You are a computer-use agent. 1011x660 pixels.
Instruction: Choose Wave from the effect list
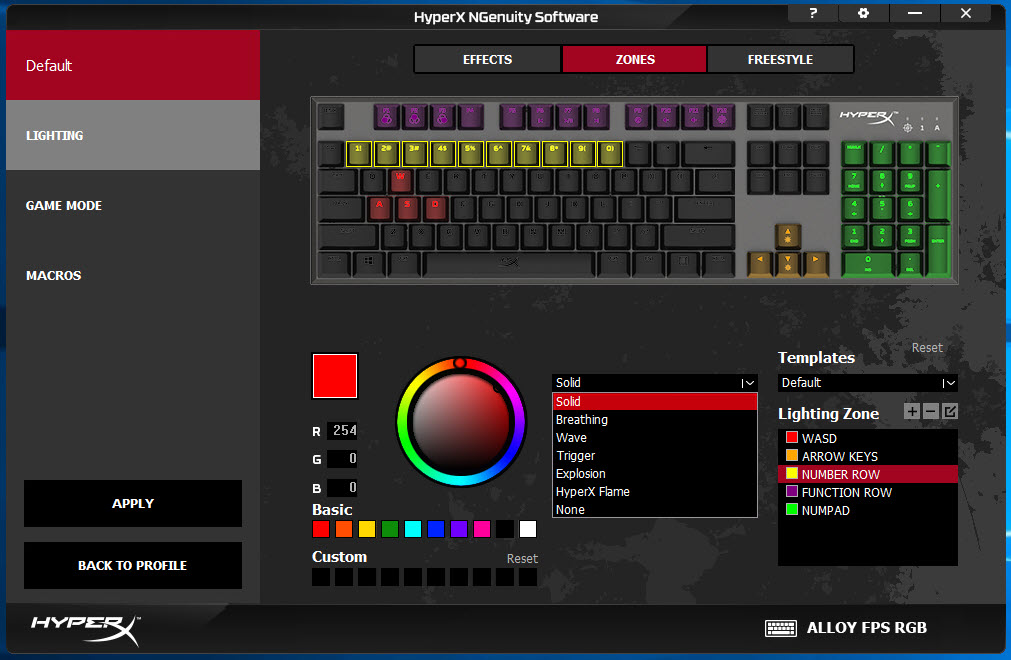(654, 438)
